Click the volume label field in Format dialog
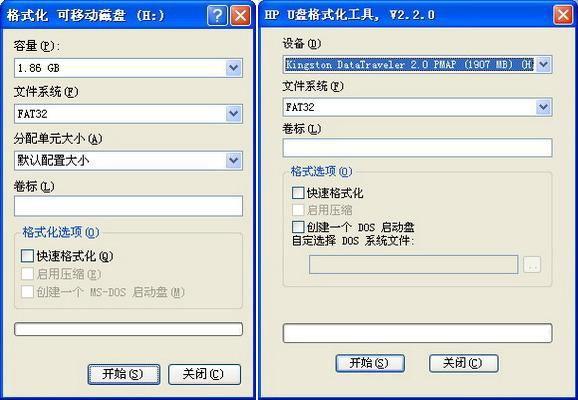Viewport: 578px width, 400px height. (x=128, y=206)
